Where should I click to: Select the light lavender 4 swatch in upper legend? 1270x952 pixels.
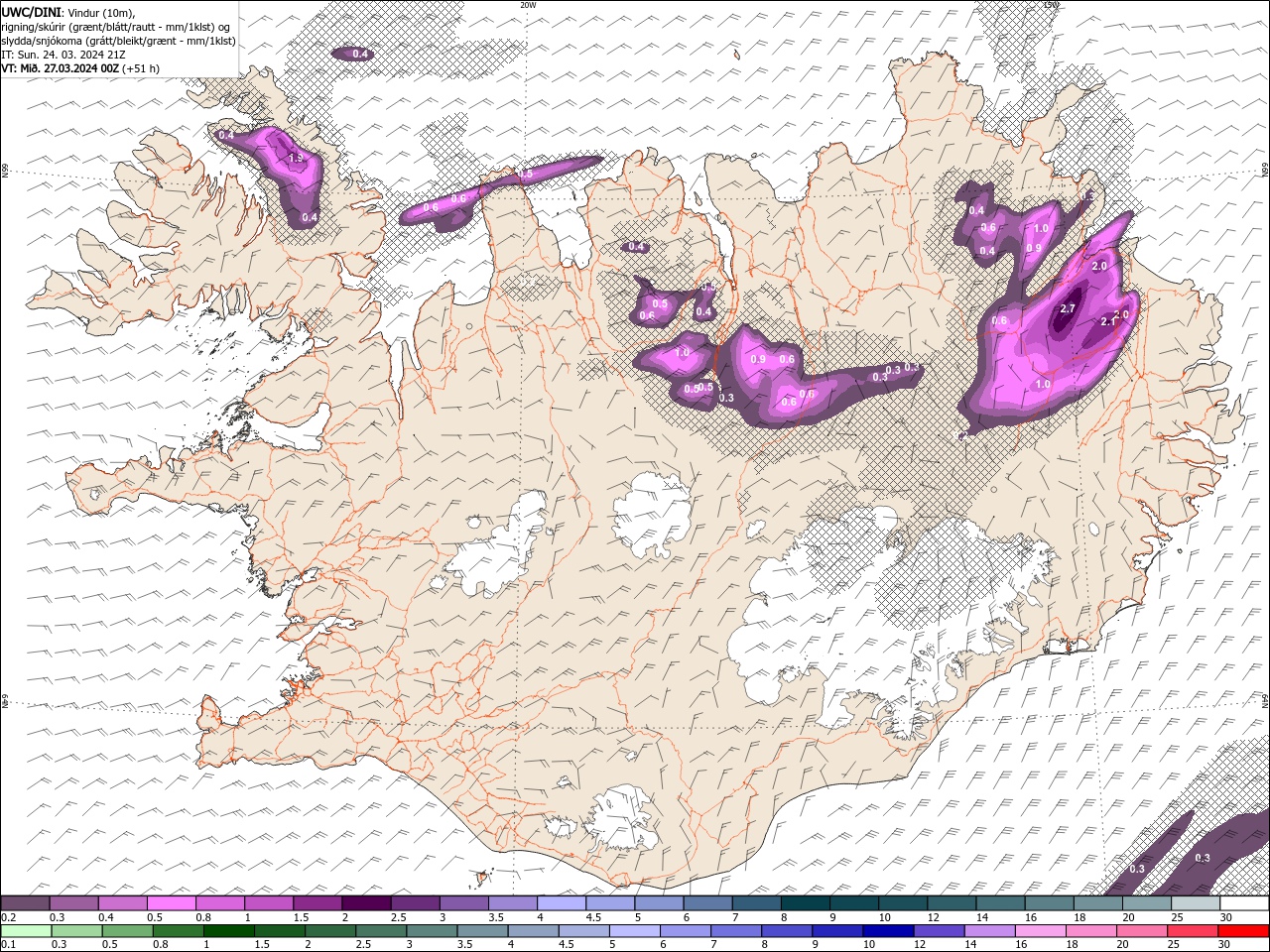562,903
